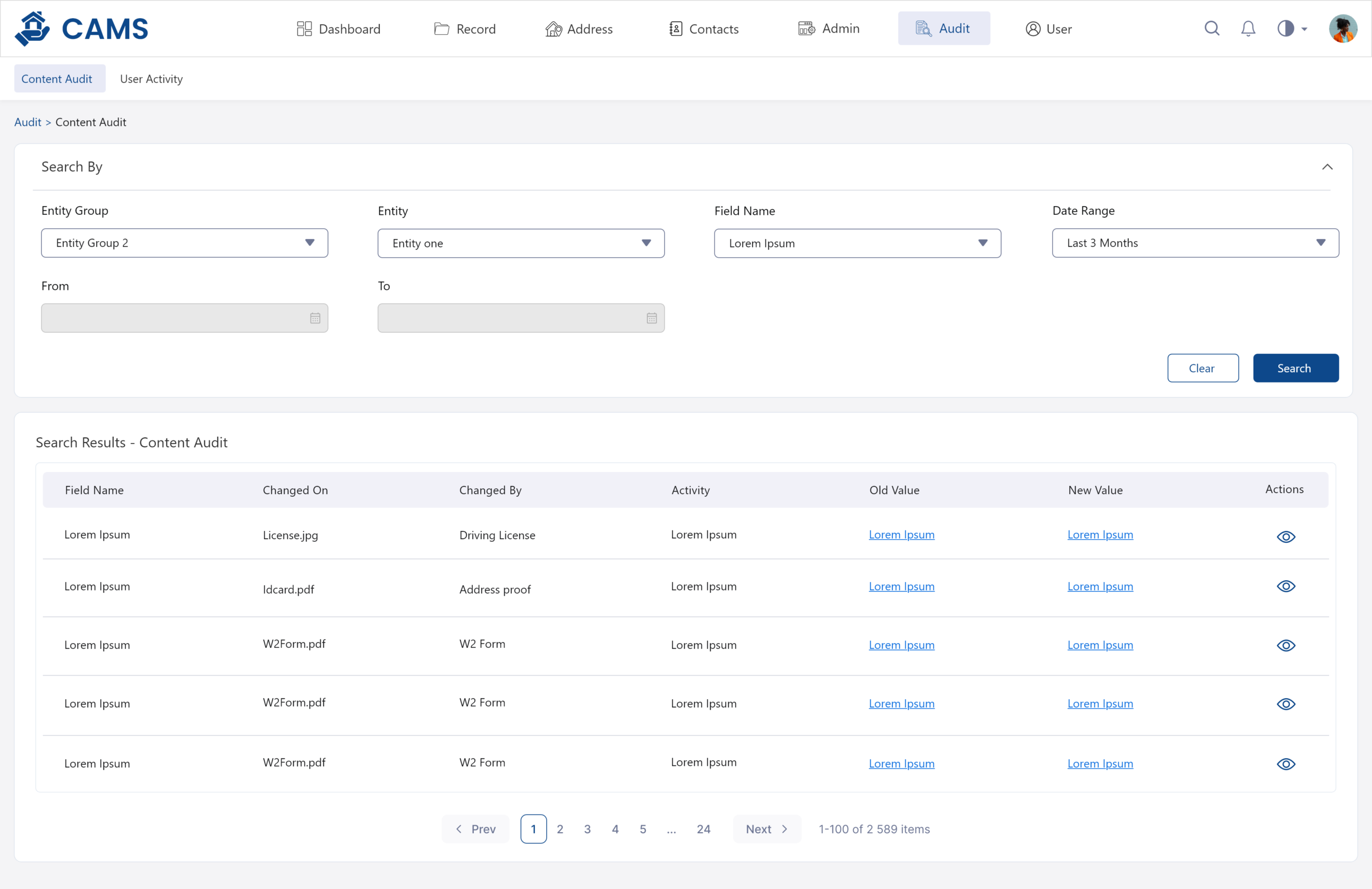Expand the Date Range dropdown

(1195, 243)
